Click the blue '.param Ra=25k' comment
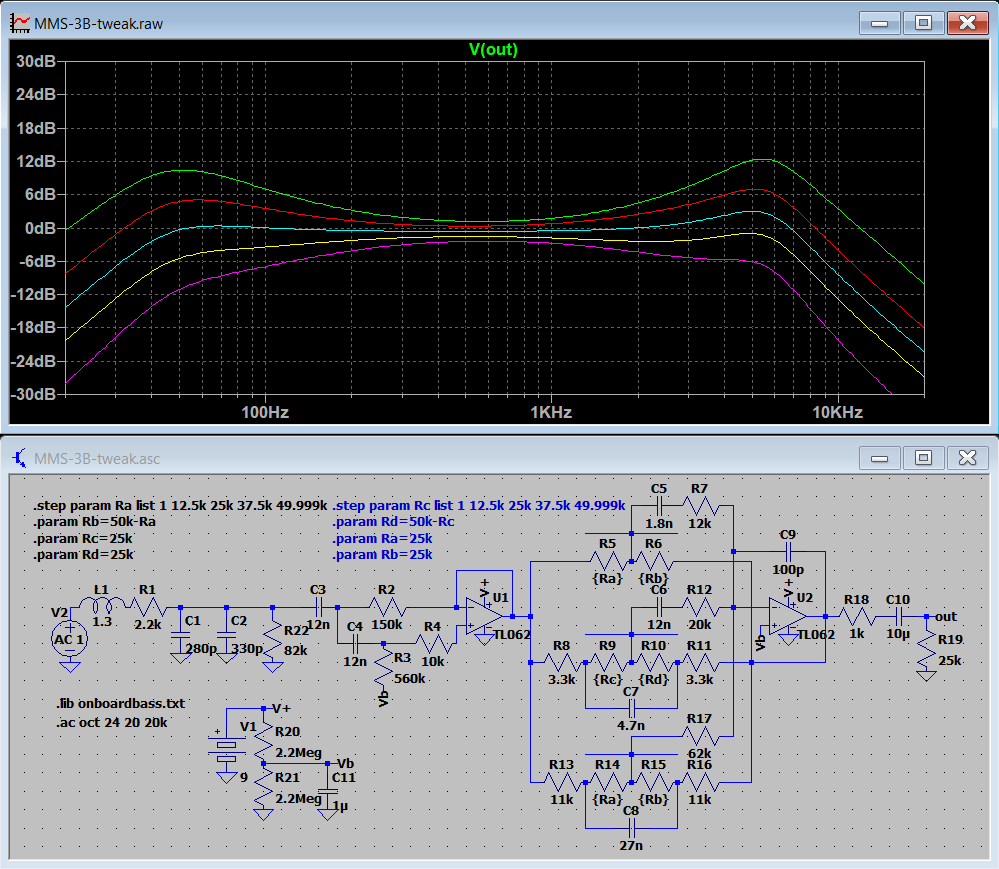The width and height of the screenshot is (999, 869). [x=382, y=538]
